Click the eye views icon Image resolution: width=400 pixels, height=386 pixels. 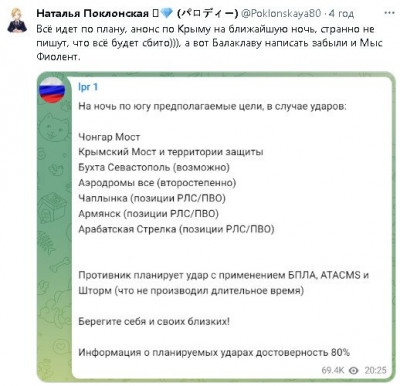354,370
